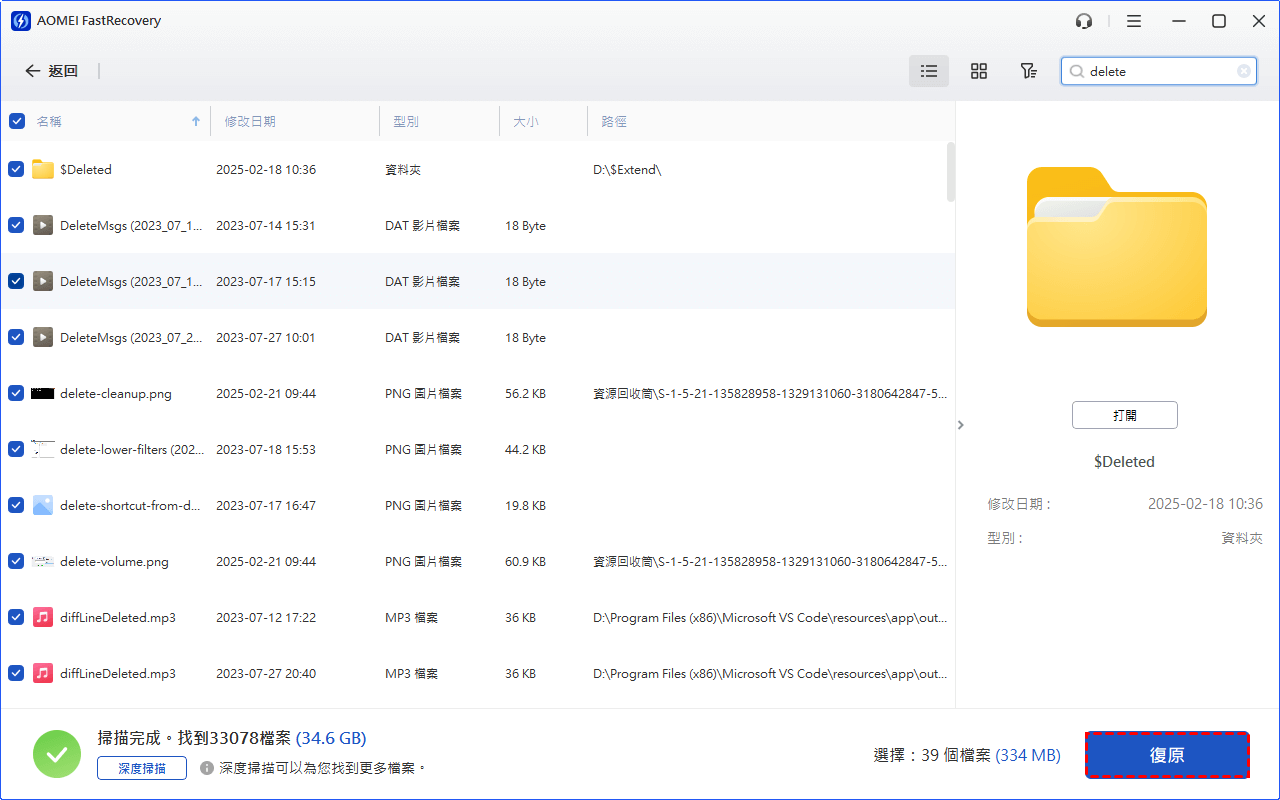Uncheck the delete-cleanup.png checkbox

pyautogui.click(x=17, y=393)
